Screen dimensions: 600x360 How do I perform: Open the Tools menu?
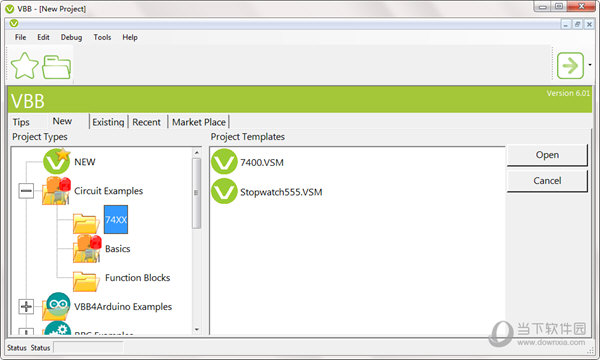[x=102, y=37]
